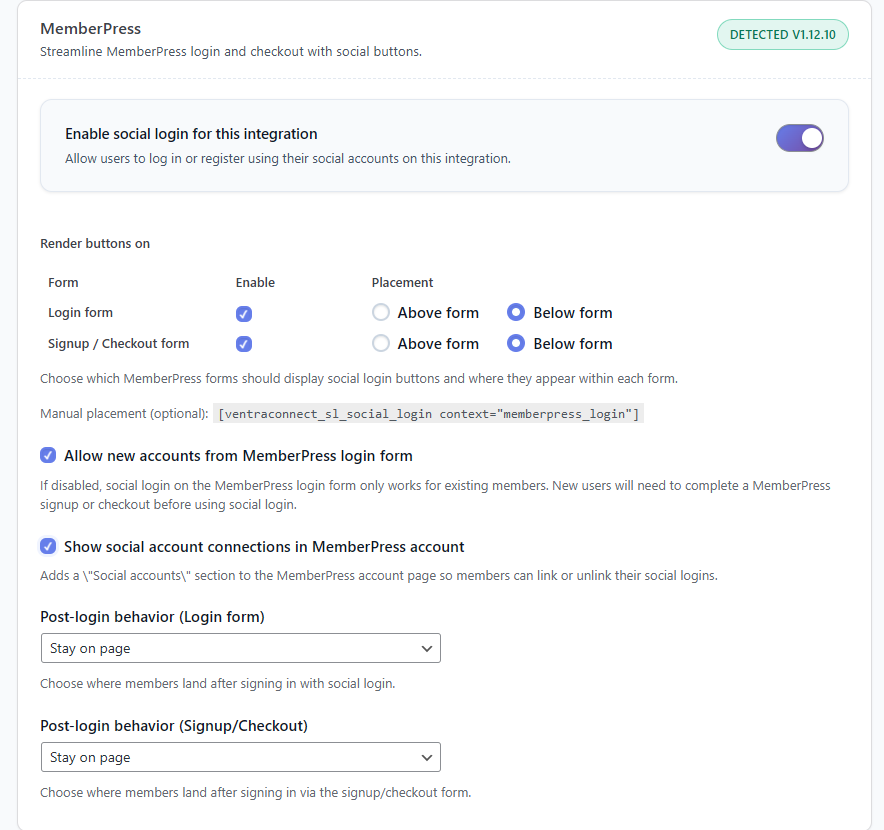The image size is (884, 830).
Task: Click the Render buttons on label
Action: (x=95, y=244)
